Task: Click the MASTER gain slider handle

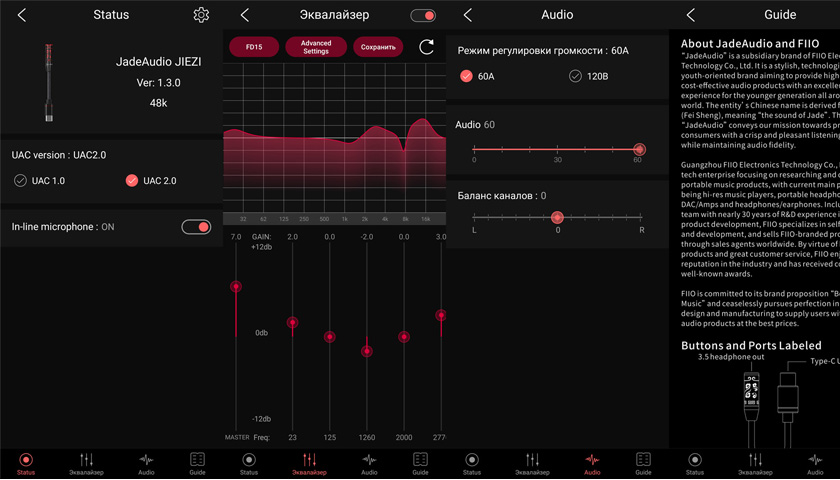Action: pyautogui.click(x=236, y=287)
